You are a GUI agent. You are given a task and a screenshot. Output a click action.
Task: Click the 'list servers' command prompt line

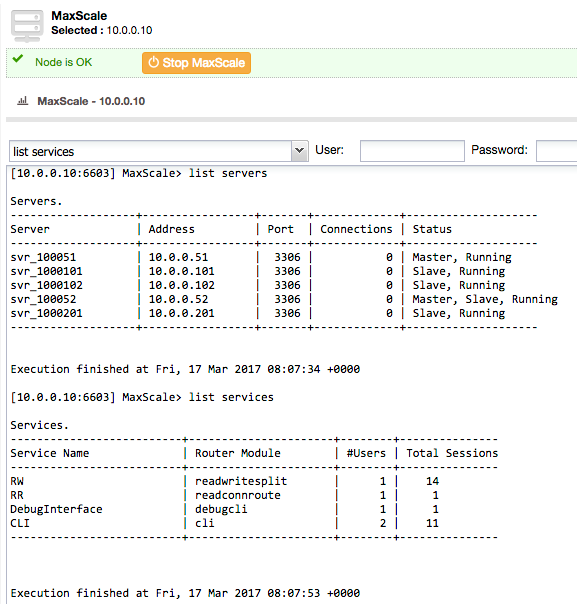[x=139, y=173]
